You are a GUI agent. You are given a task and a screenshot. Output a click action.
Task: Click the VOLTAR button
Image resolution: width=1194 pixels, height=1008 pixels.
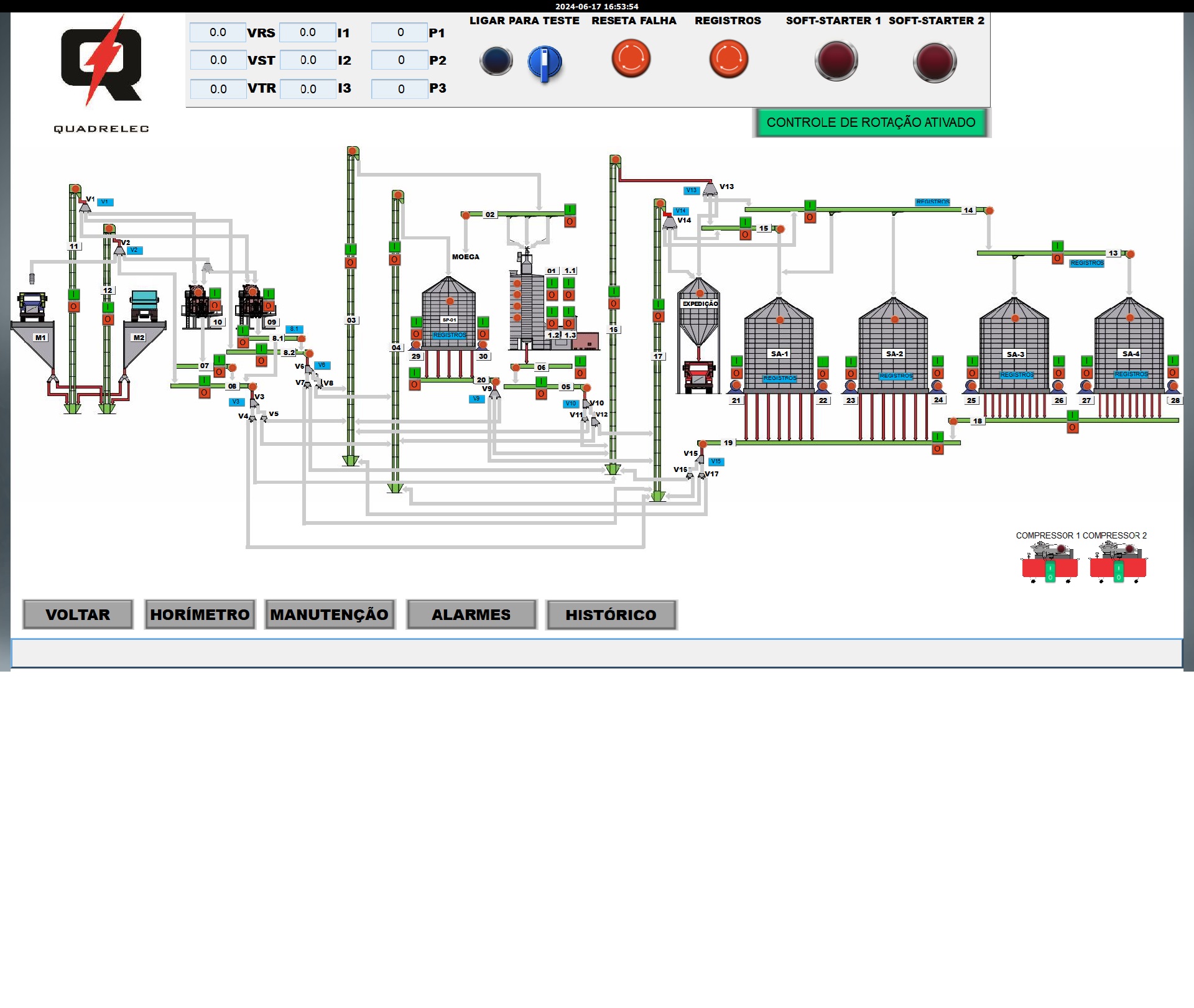point(78,614)
